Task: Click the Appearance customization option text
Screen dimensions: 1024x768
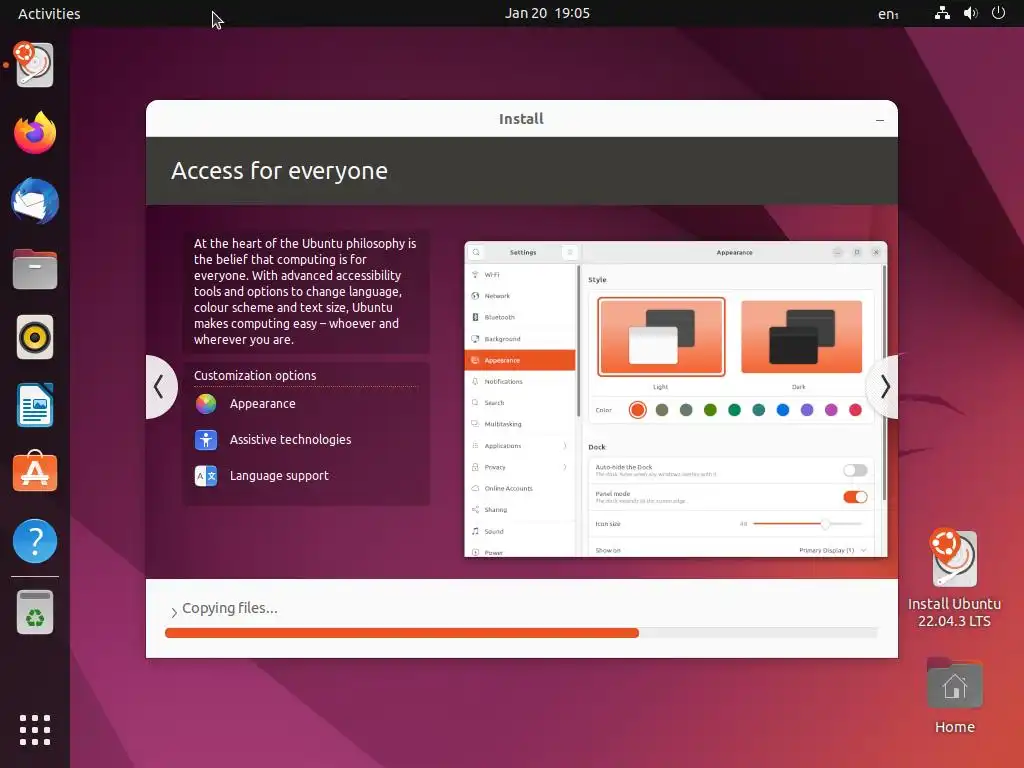Action: [263, 404]
